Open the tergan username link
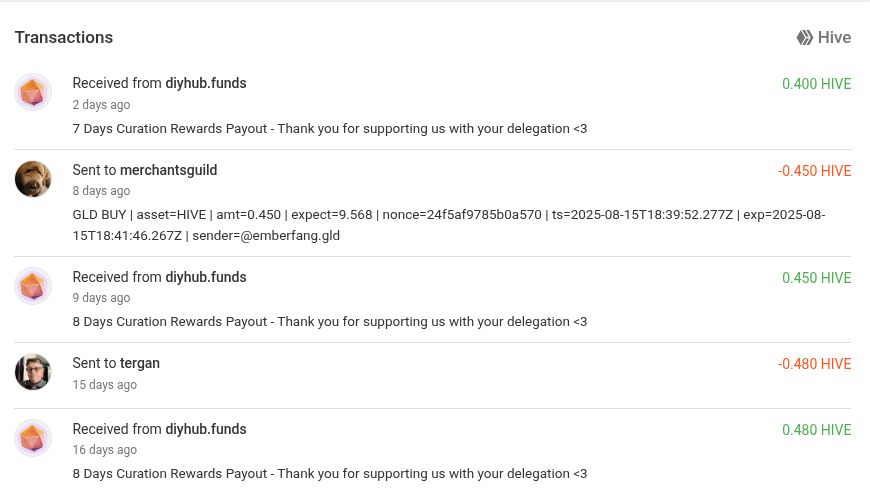Screen dimensions: 870x490 (x=140, y=363)
